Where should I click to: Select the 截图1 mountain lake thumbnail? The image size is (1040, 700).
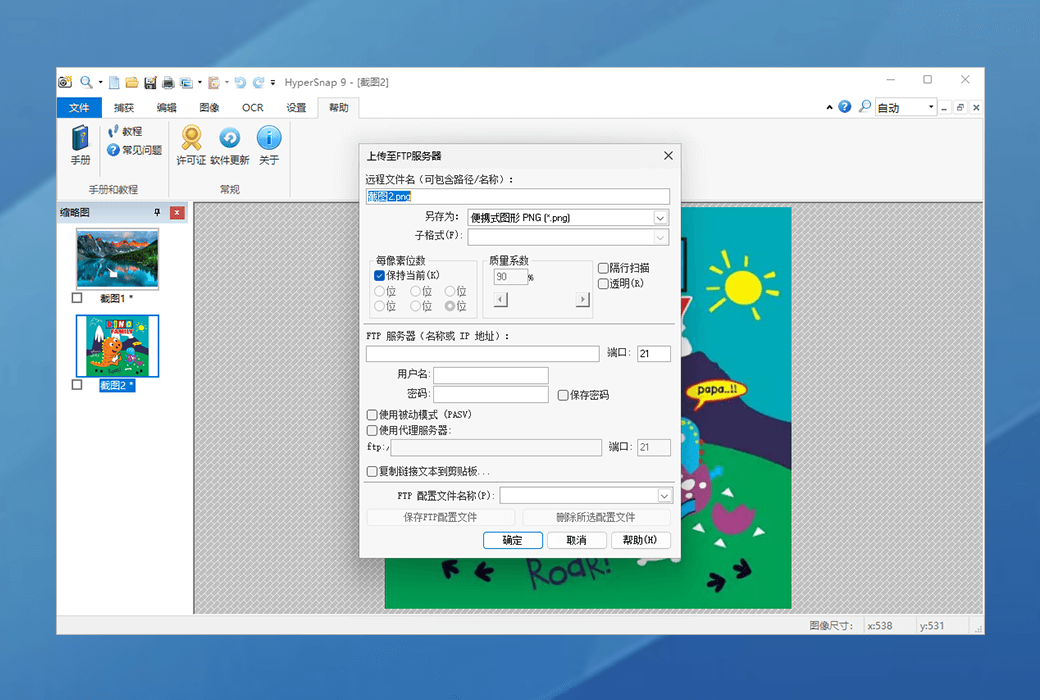117,259
